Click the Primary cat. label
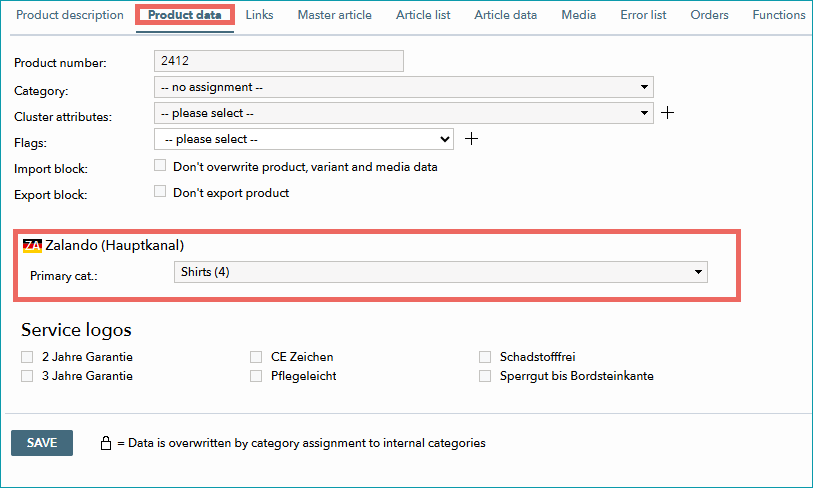Image resolution: width=813 pixels, height=488 pixels. click(64, 276)
